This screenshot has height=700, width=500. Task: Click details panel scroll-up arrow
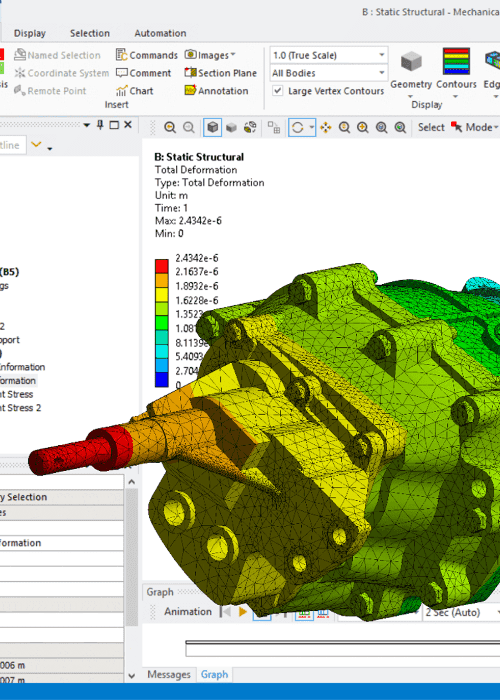[x=131, y=482]
